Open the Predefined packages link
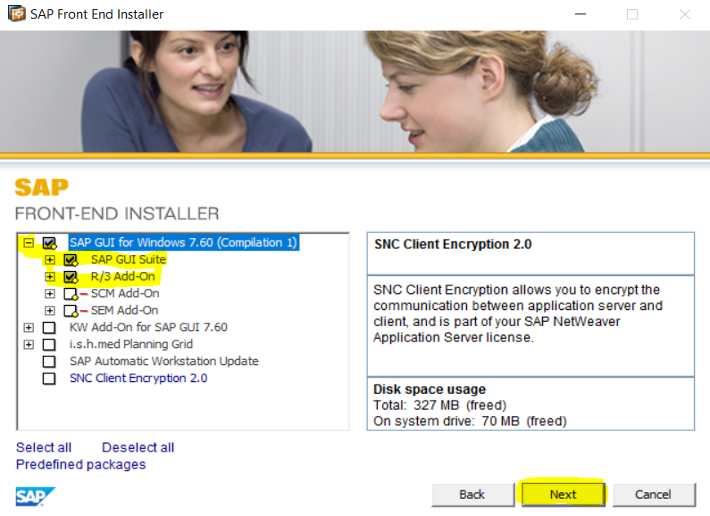This screenshot has height=516, width=710. (x=80, y=464)
